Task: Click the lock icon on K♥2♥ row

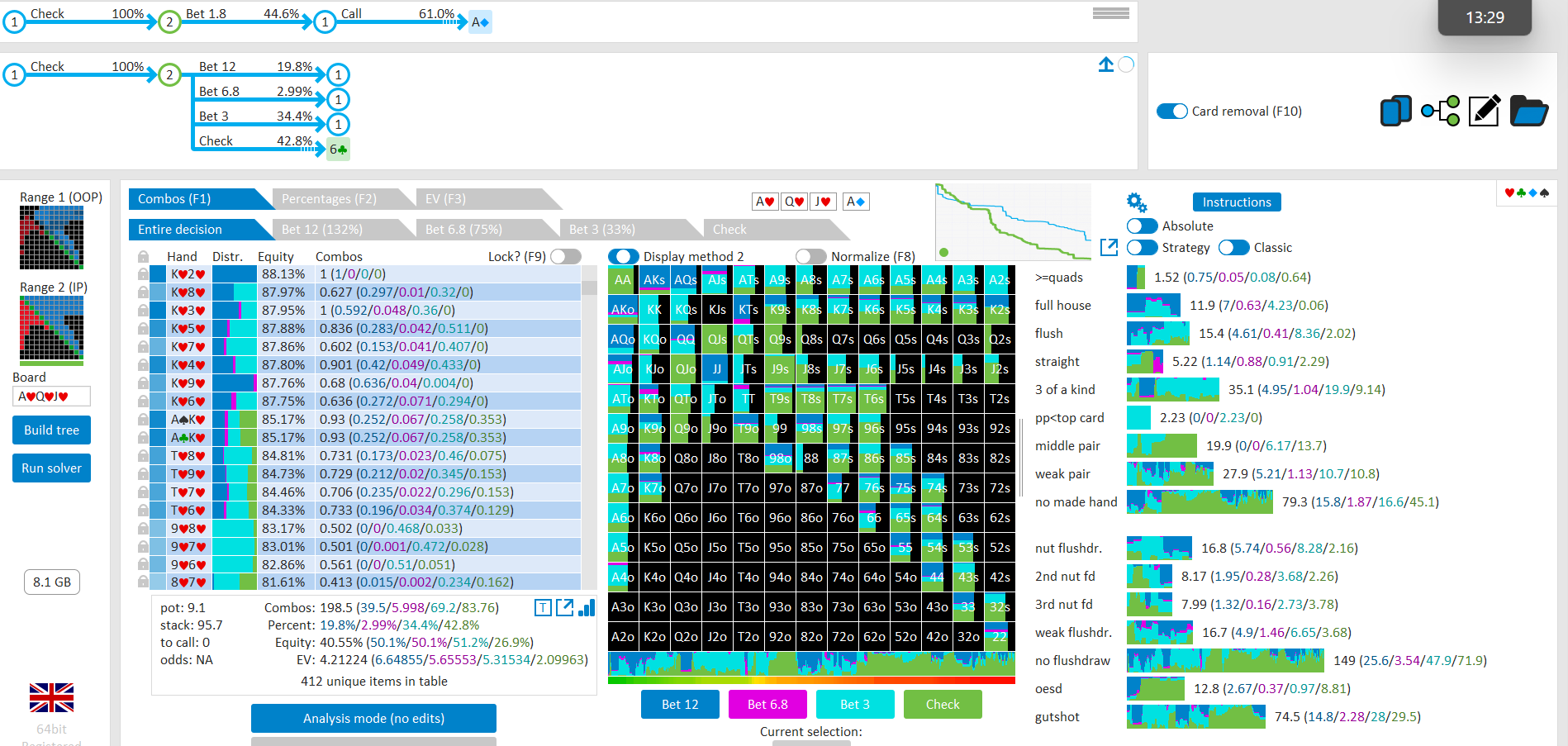Action: point(143,274)
